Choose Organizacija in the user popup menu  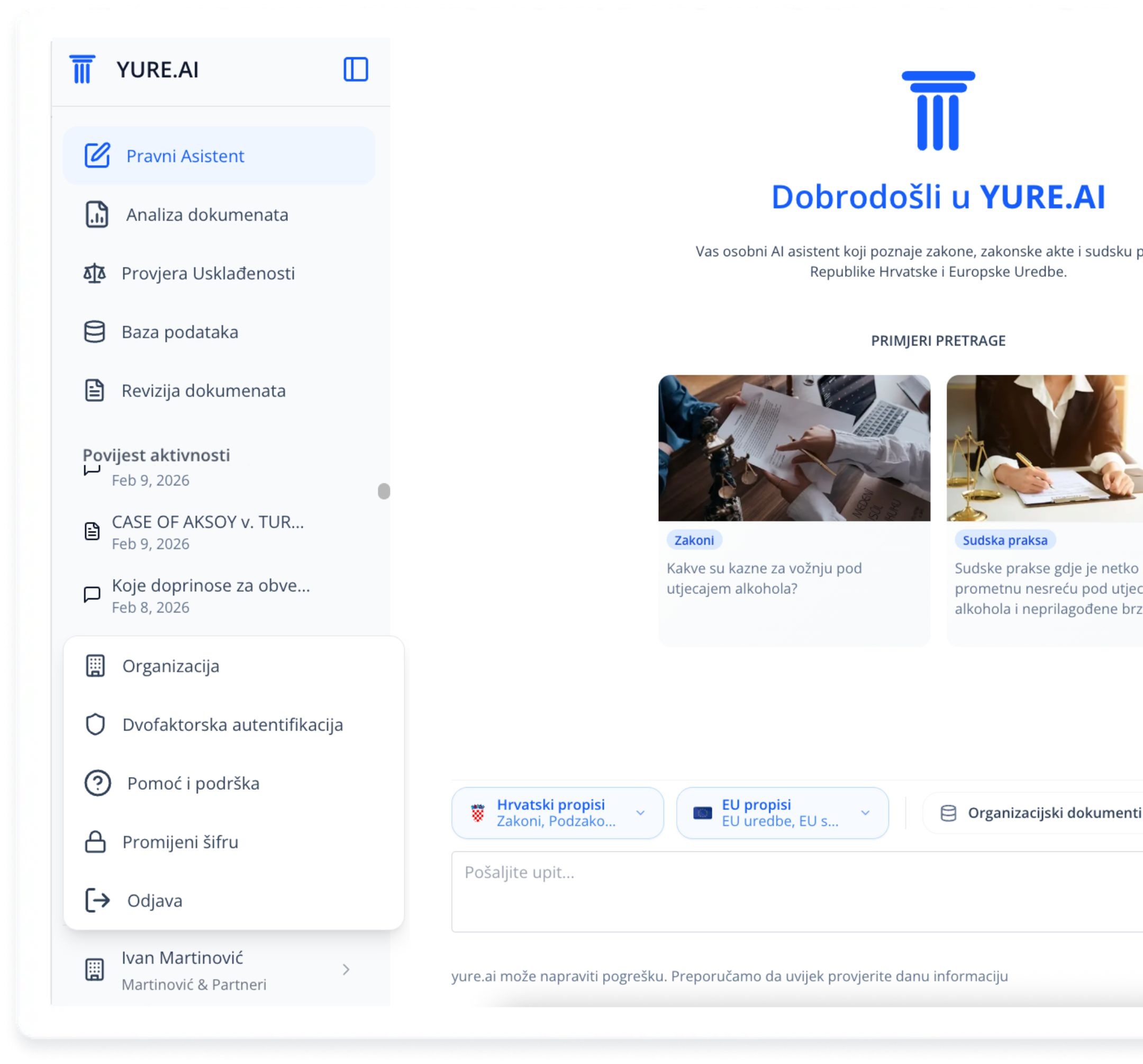coord(171,666)
